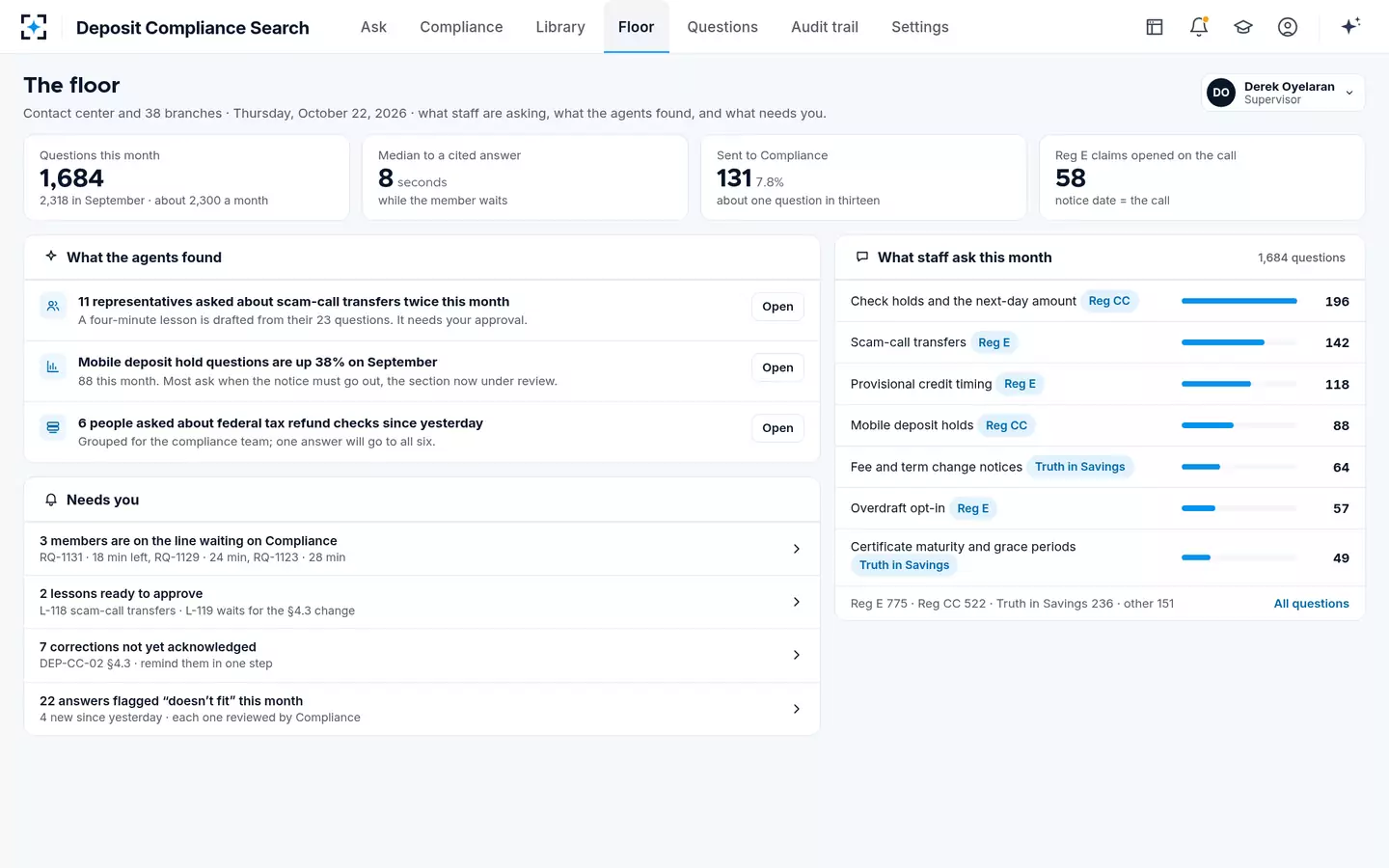
Task: Click the Reg CC tag on Check holds
Action: click(1109, 301)
